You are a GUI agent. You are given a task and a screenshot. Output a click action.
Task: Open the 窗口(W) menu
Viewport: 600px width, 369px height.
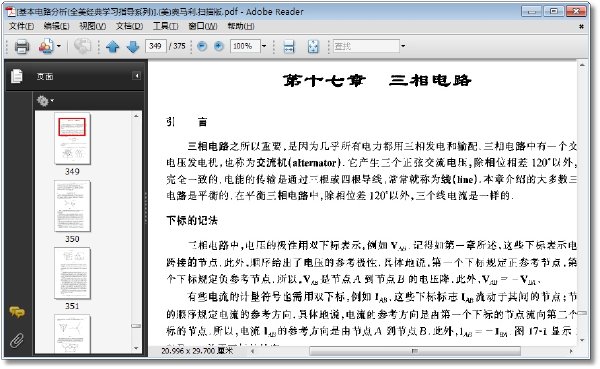203,26
